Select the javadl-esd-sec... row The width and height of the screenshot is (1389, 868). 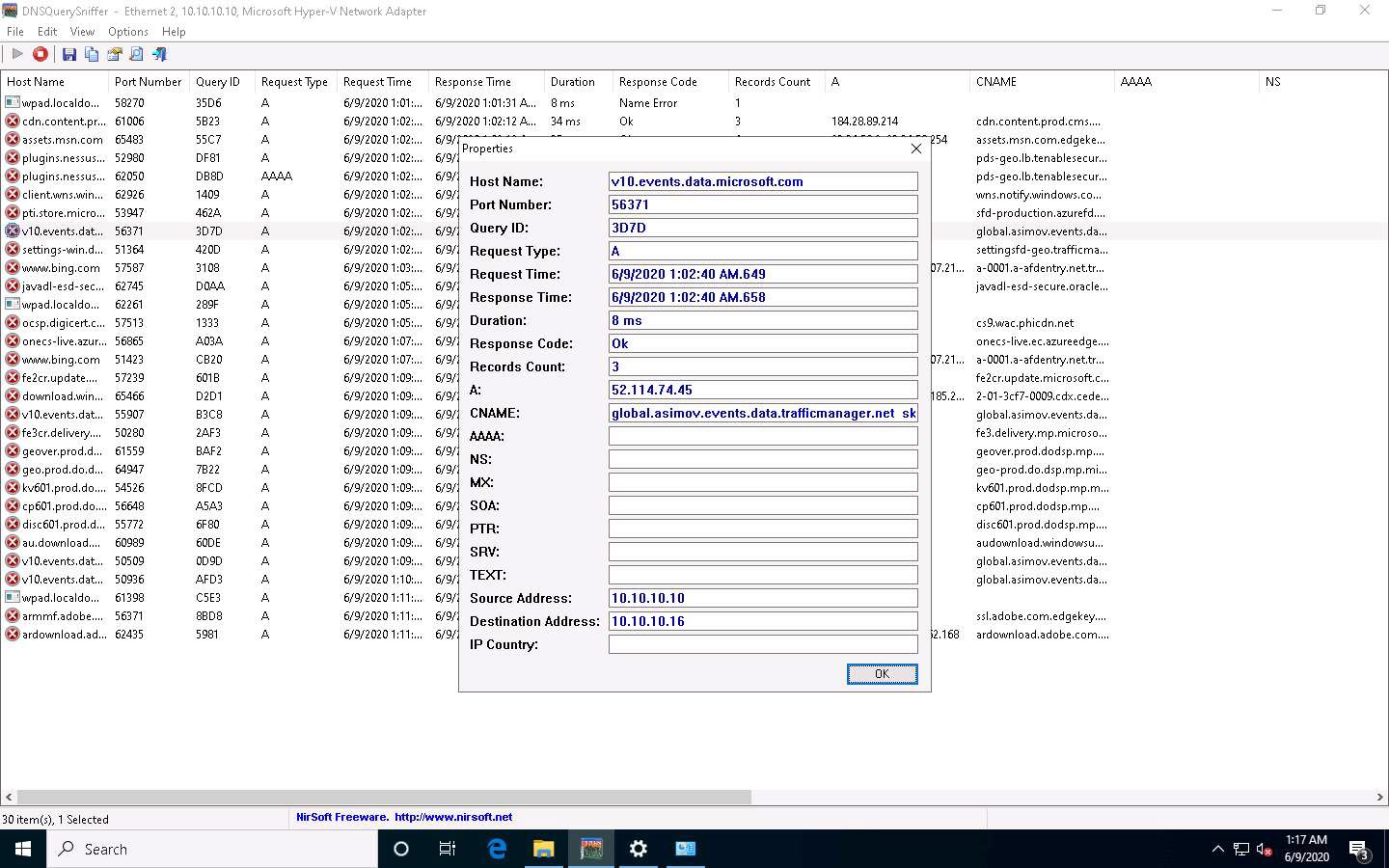230,286
